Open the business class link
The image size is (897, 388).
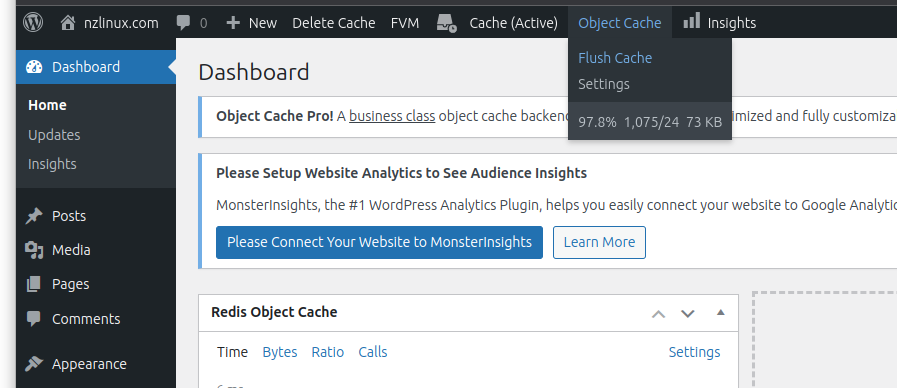pos(392,116)
